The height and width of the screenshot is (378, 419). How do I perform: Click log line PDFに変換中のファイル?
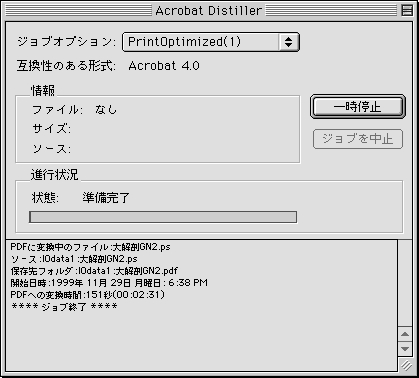pyautogui.click(x=90, y=247)
